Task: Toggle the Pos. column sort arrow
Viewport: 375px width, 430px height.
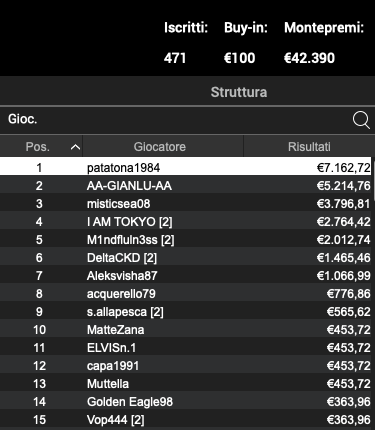Action: pyautogui.click(x=75, y=147)
